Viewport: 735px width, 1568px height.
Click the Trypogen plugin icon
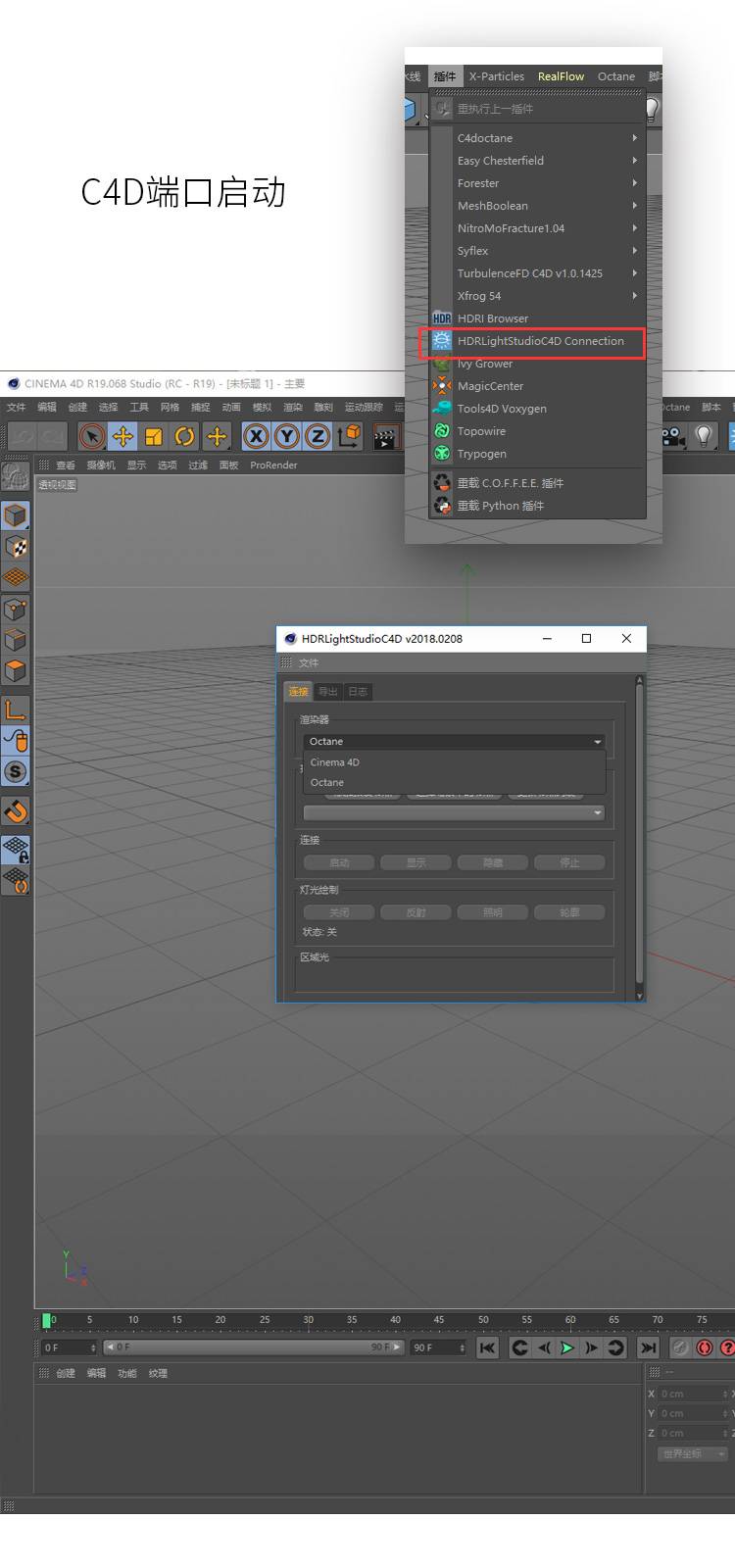click(x=442, y=454)
